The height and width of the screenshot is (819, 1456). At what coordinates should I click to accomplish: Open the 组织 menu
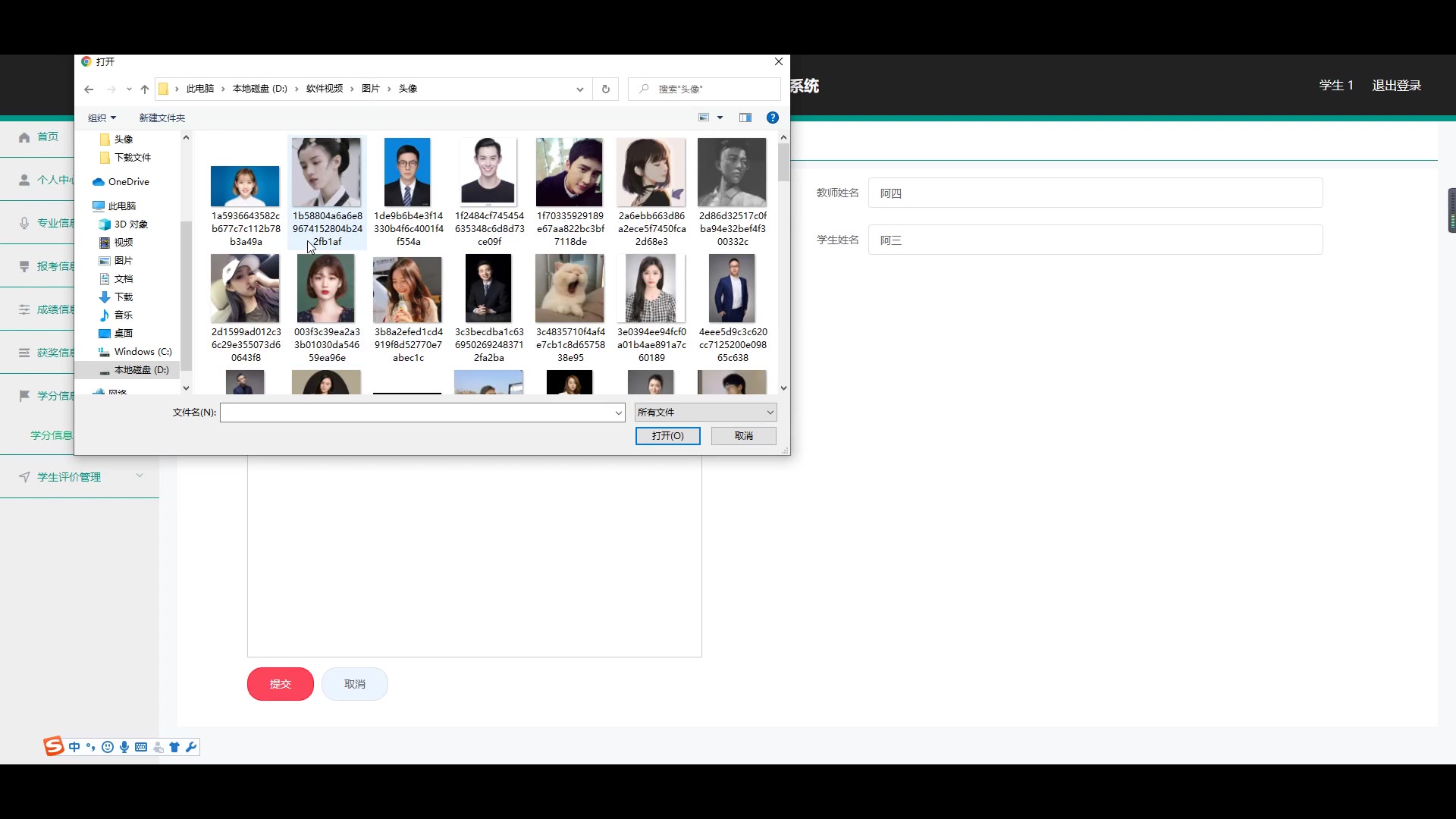[102, 118]
